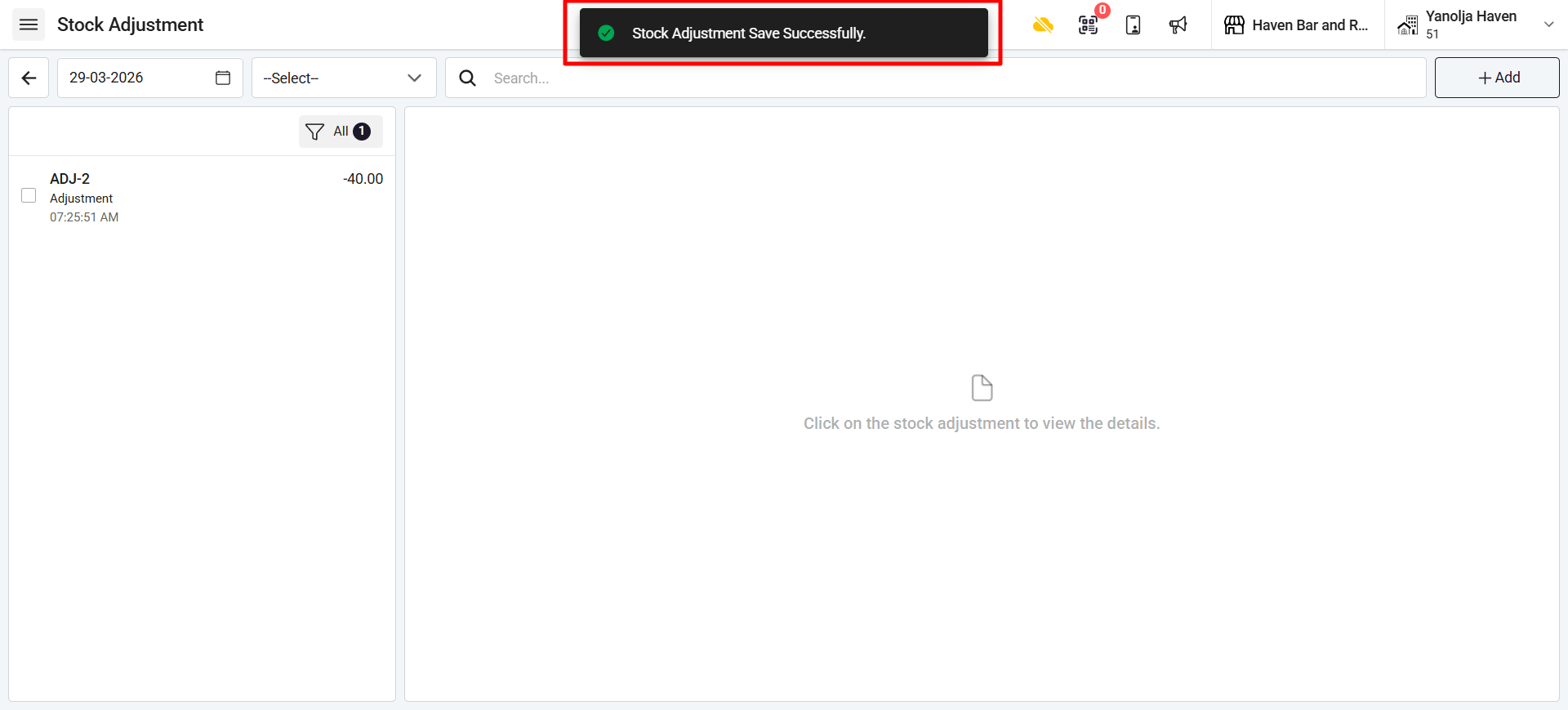Click the mobile device icon
The image size is (1568, 710).
pyautogui.click(x=1133, y=25)
